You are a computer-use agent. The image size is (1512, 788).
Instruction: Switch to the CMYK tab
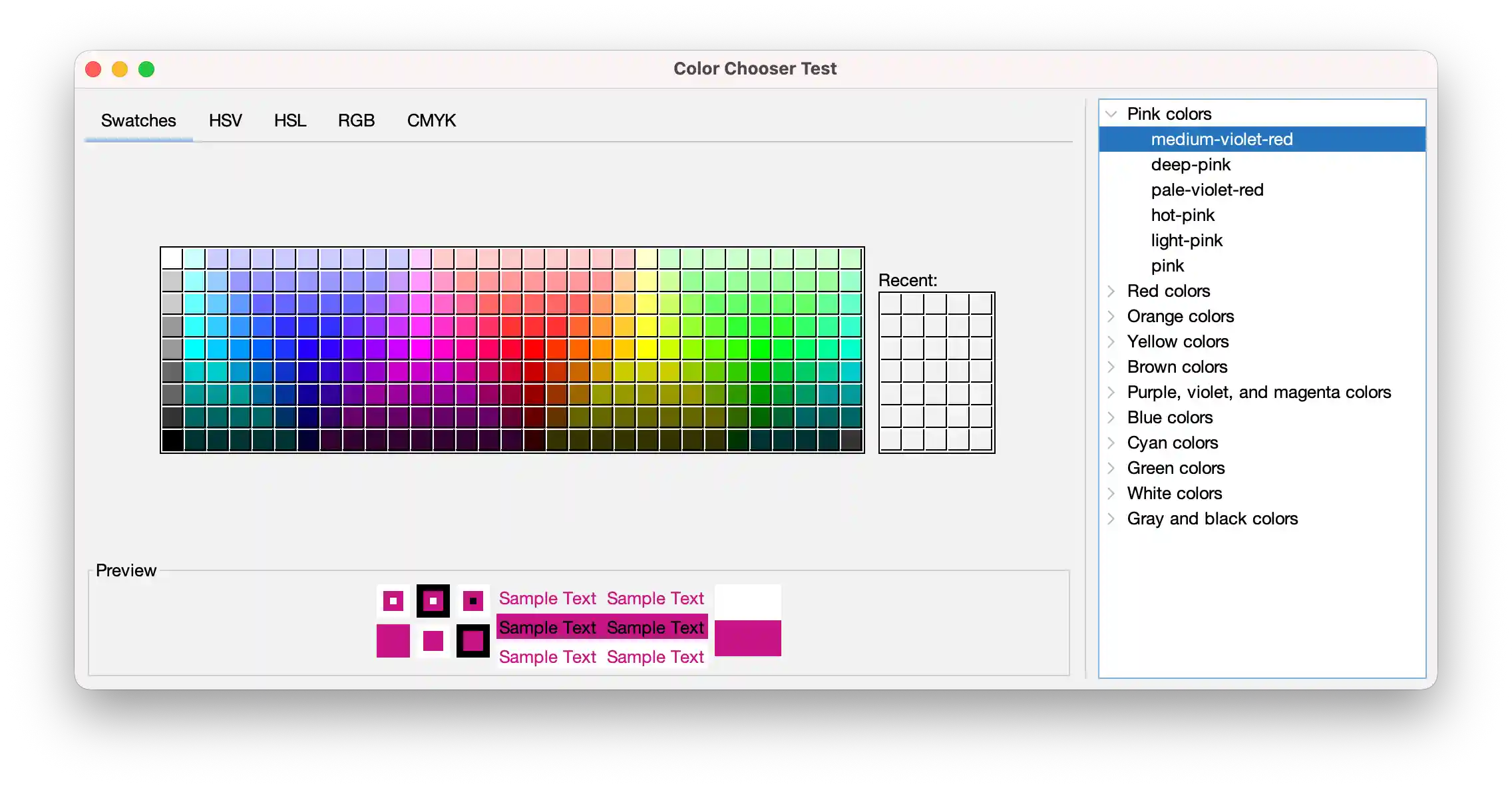coord(431,120)
